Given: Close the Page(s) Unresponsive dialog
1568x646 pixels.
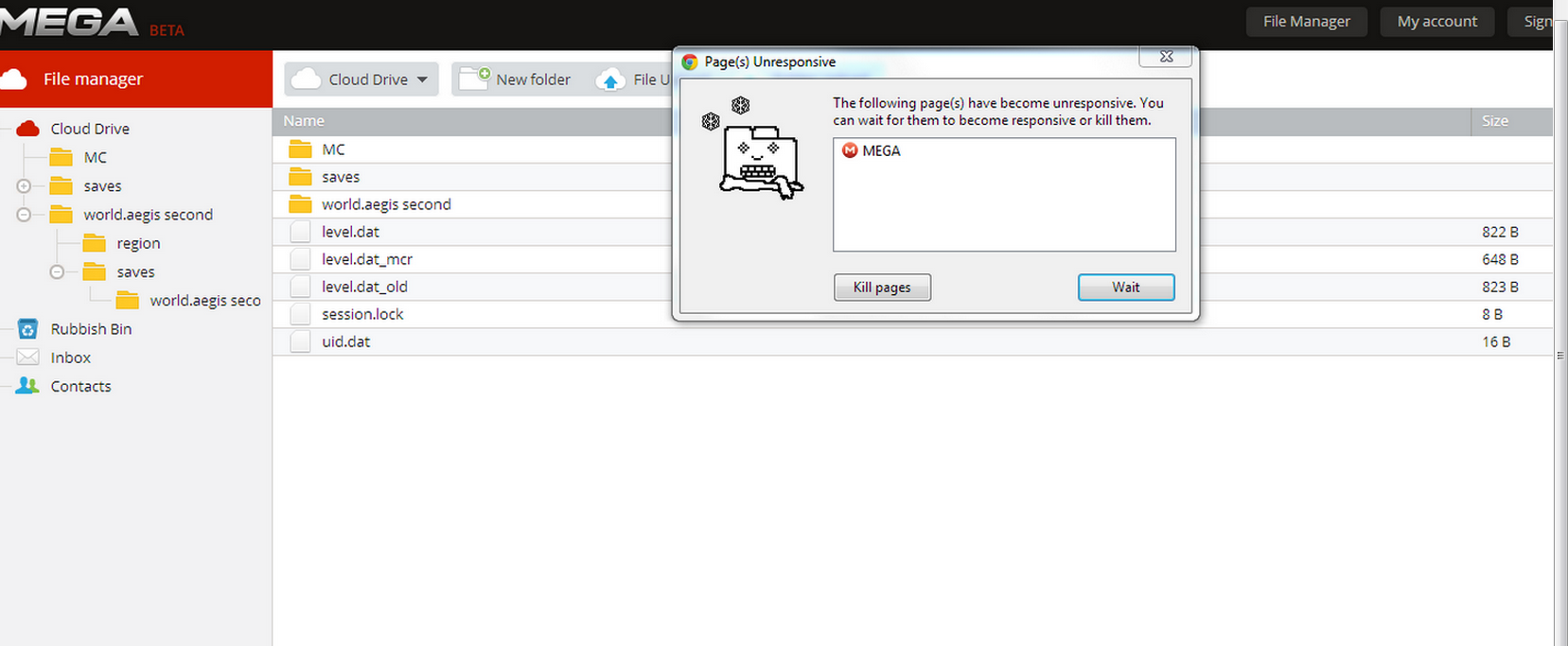Looking at the screenshot, I should click(x=1167, y=57).
